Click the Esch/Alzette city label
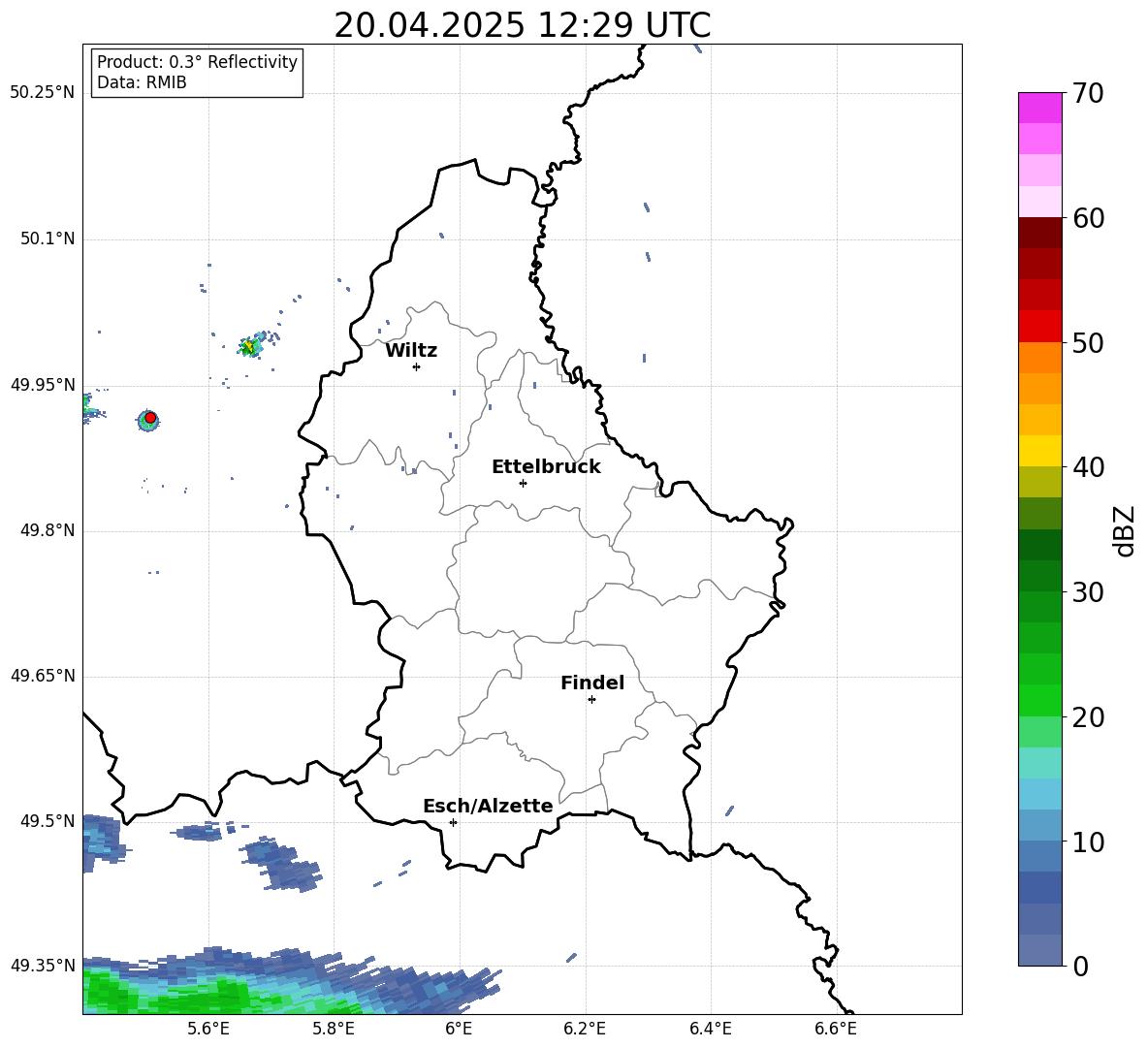The height and width of the screenshot is (1048, 1148). 488,806
